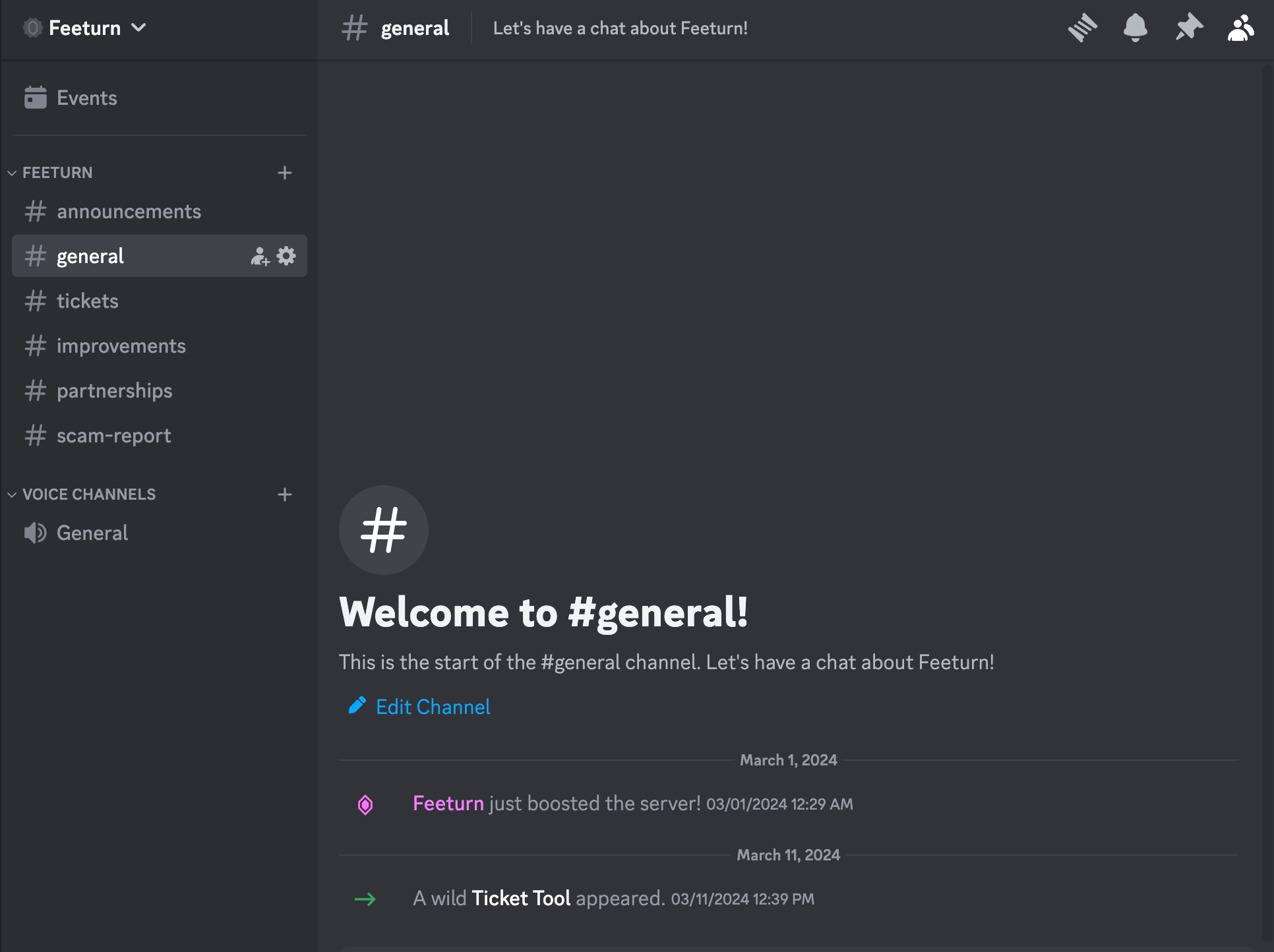Click the Edit Channel link
Image resolution: width=1274 pixels, height=952 pixels.
(x=433, y=707)
